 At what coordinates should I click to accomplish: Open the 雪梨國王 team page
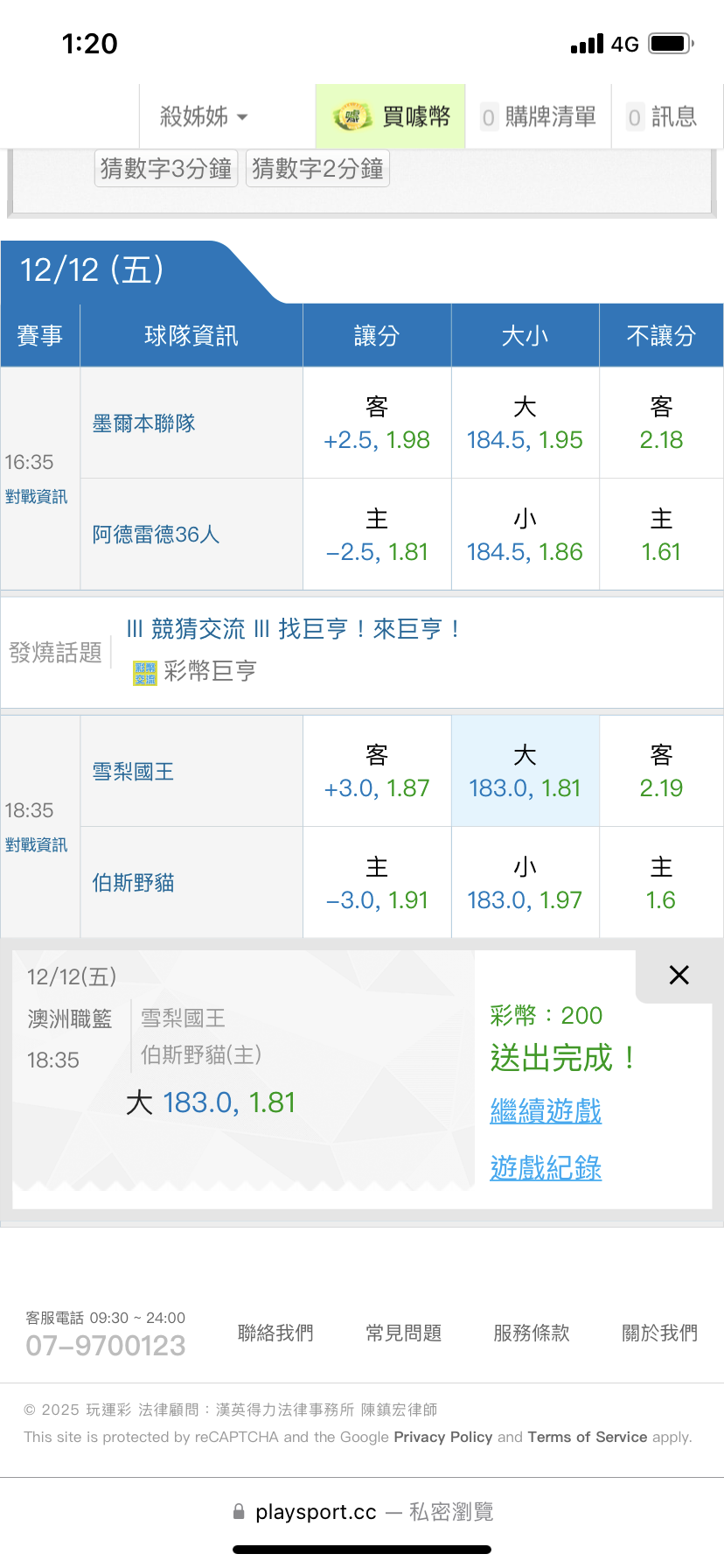[x=134, y=772]
